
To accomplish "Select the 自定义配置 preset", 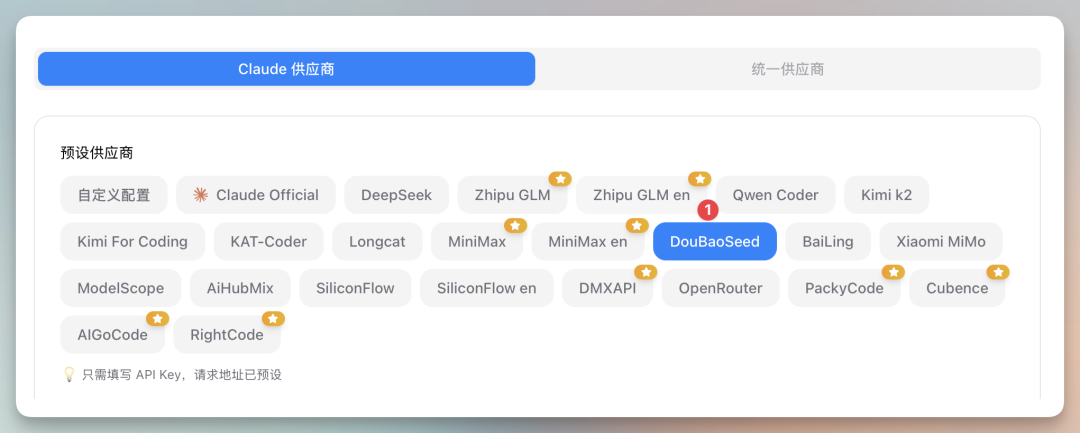I will tap(114, 195).
